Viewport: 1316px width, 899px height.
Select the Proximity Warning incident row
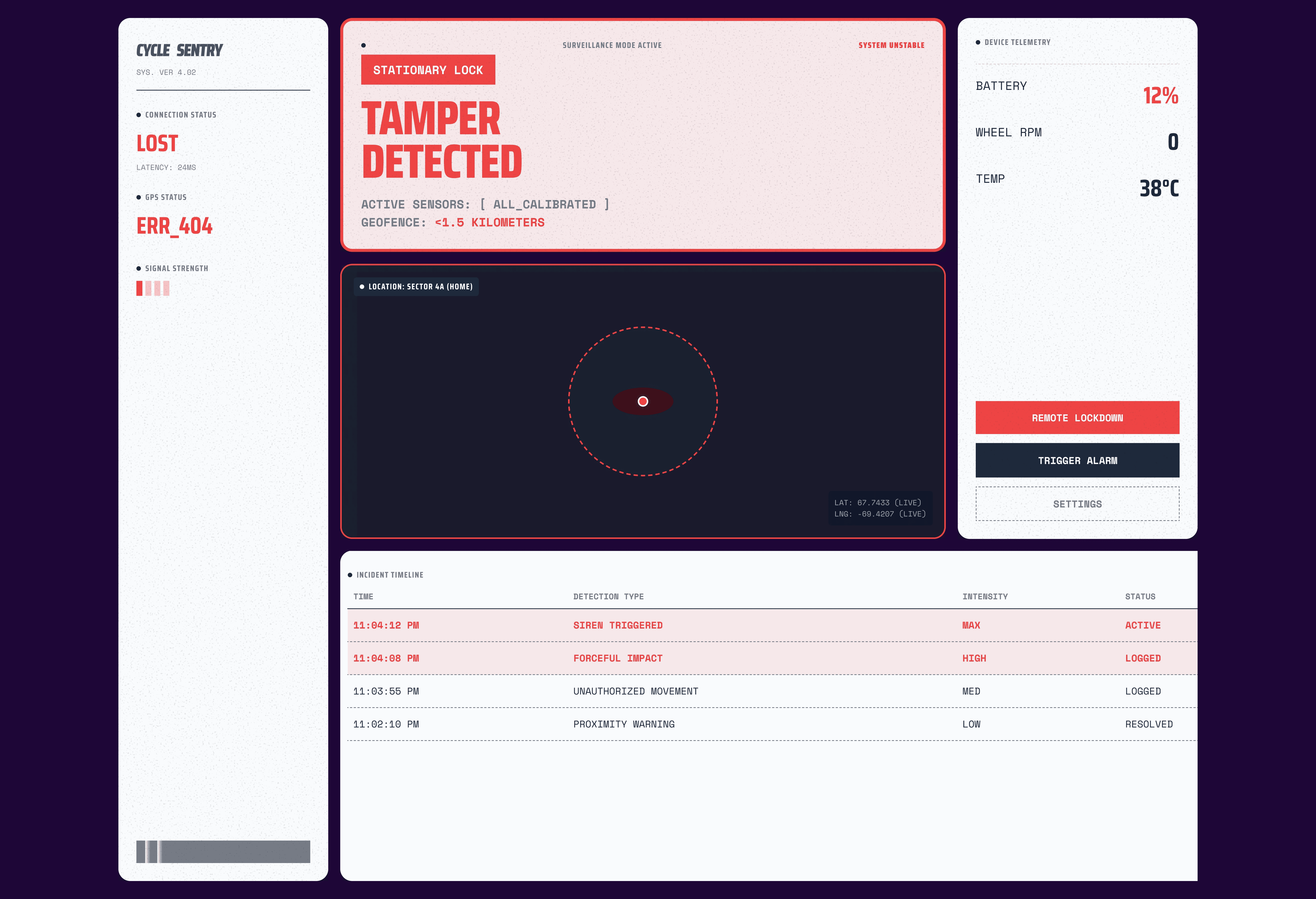coord(624,724)
